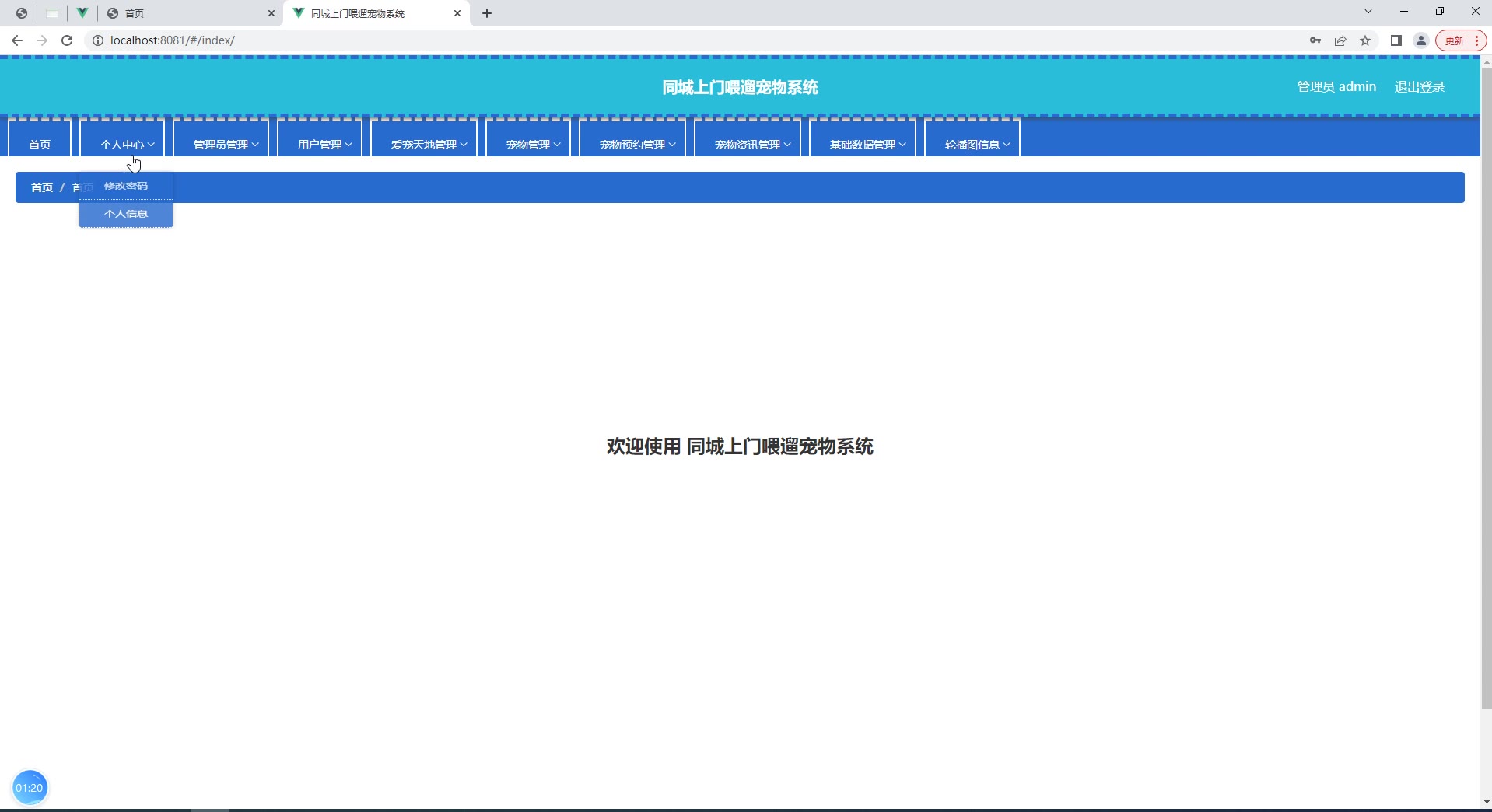
Task: Restore down the browser window
Action: pos(1440,11)
